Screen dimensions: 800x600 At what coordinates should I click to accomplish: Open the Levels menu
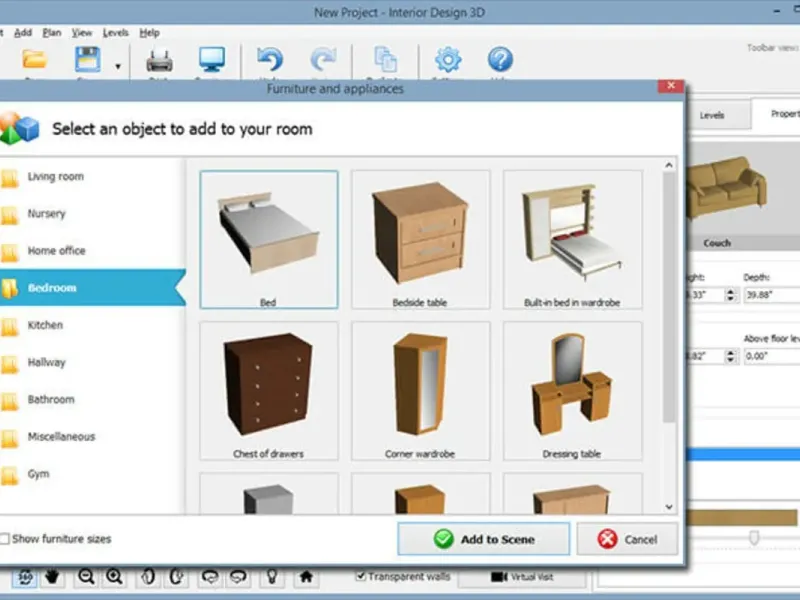pos(115,33)
